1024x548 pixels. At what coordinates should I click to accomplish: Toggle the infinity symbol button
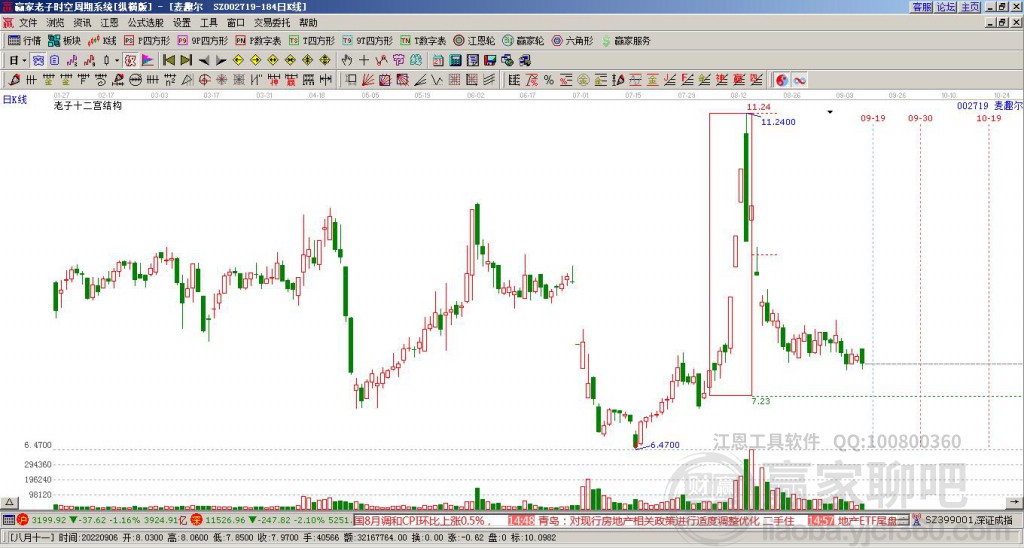click(799, 80)
